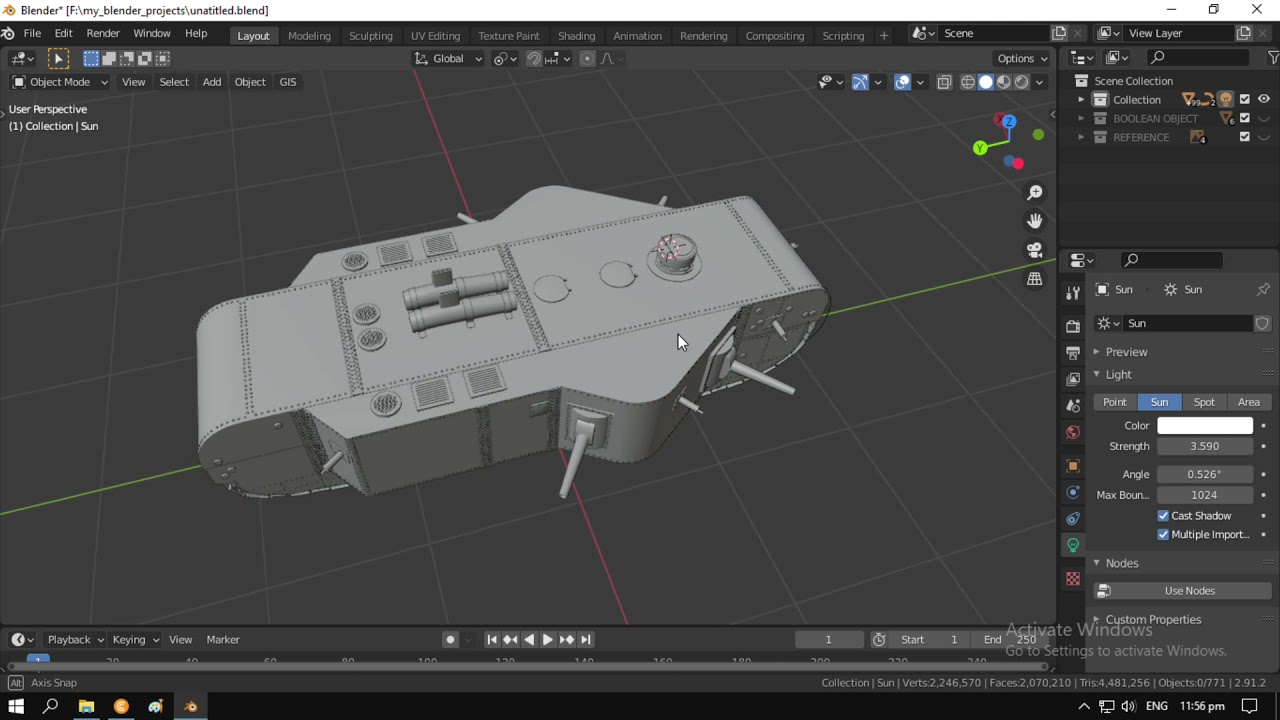The width and height of the screenshot is (1280, 720).
Task: Expand BOOLEAN OBJECT collection tree
Action: click(1081, 118)
